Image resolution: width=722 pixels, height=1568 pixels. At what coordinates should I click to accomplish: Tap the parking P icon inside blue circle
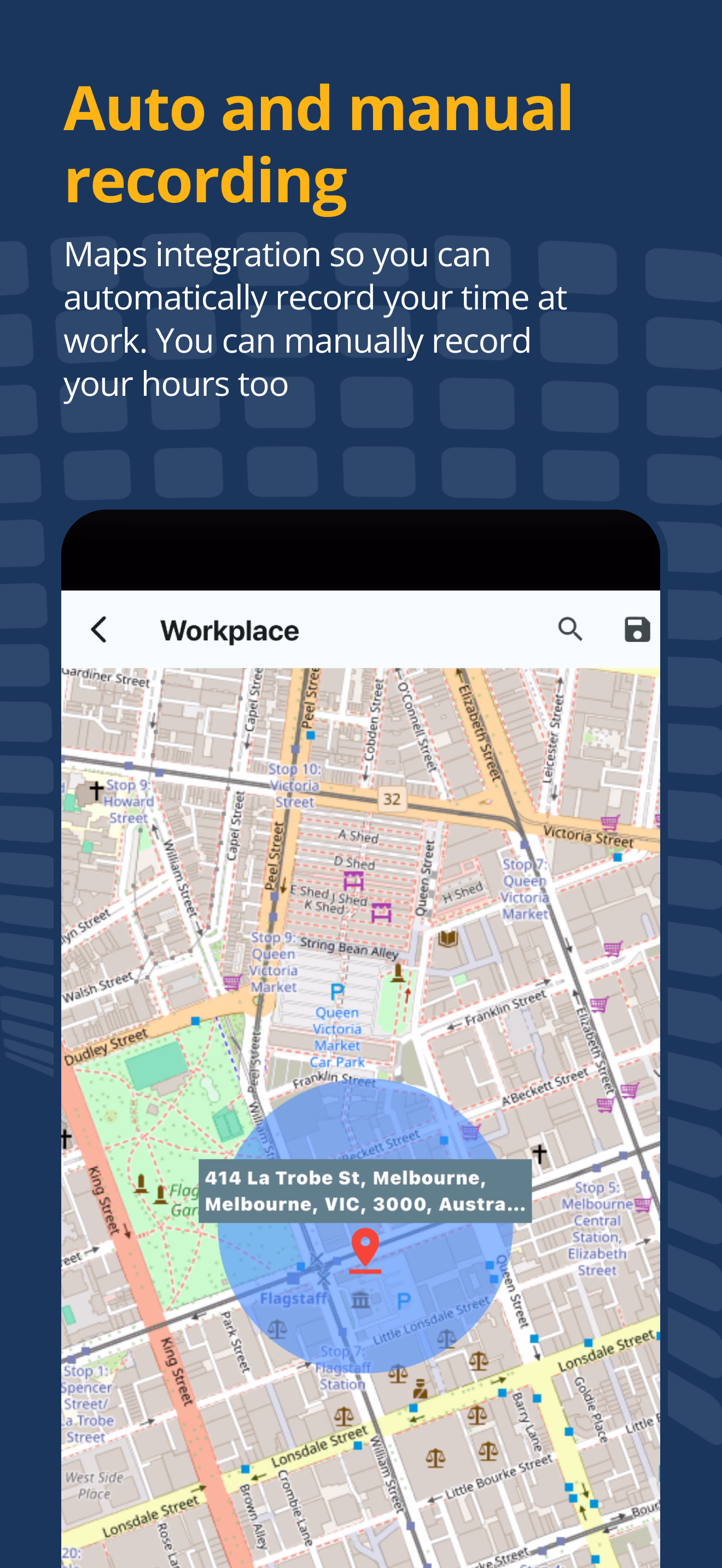(403, 1301)
